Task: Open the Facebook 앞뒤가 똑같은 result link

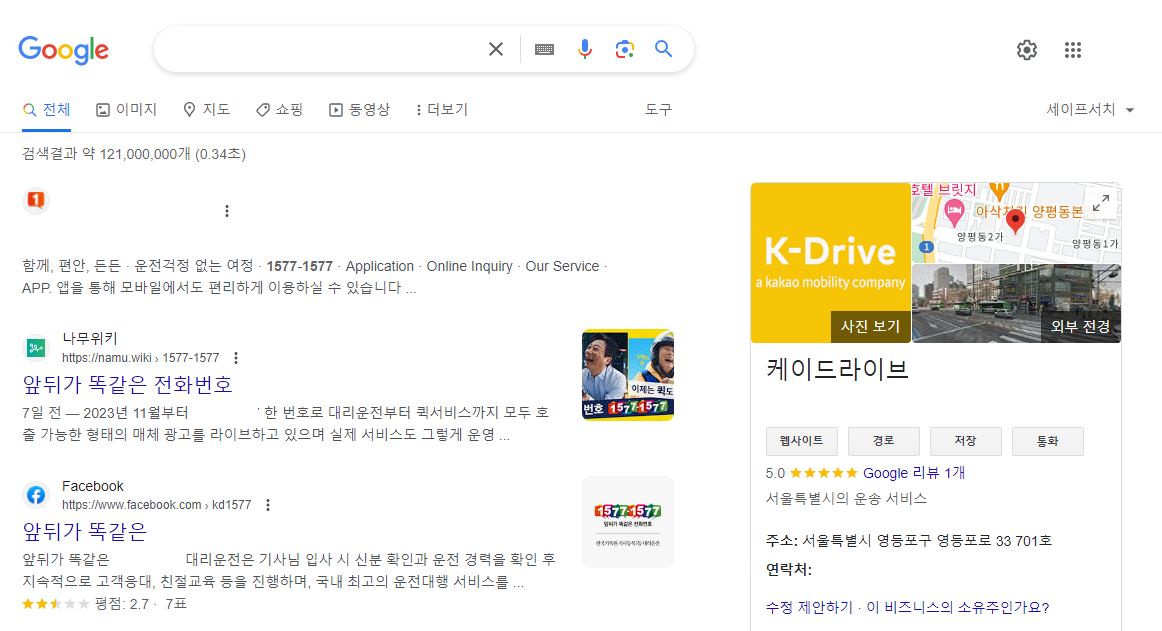Action: [x=84, y=531]
